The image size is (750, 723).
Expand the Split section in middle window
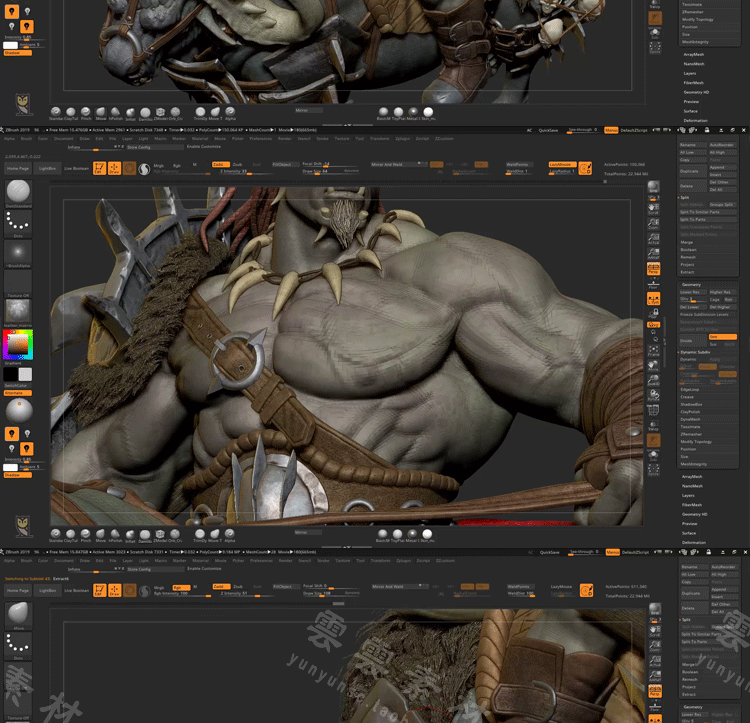685,197
